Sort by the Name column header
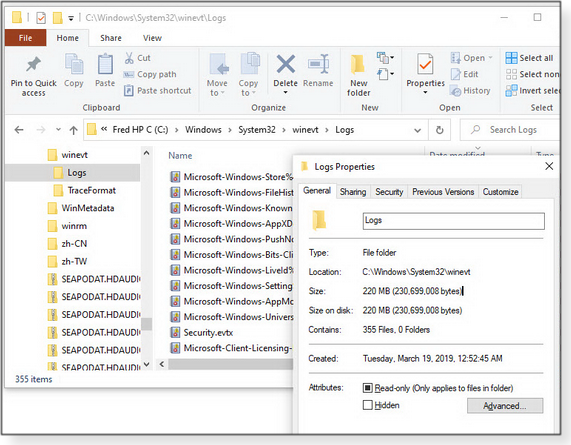The image size is (571, 445). (x=180, y=155)
